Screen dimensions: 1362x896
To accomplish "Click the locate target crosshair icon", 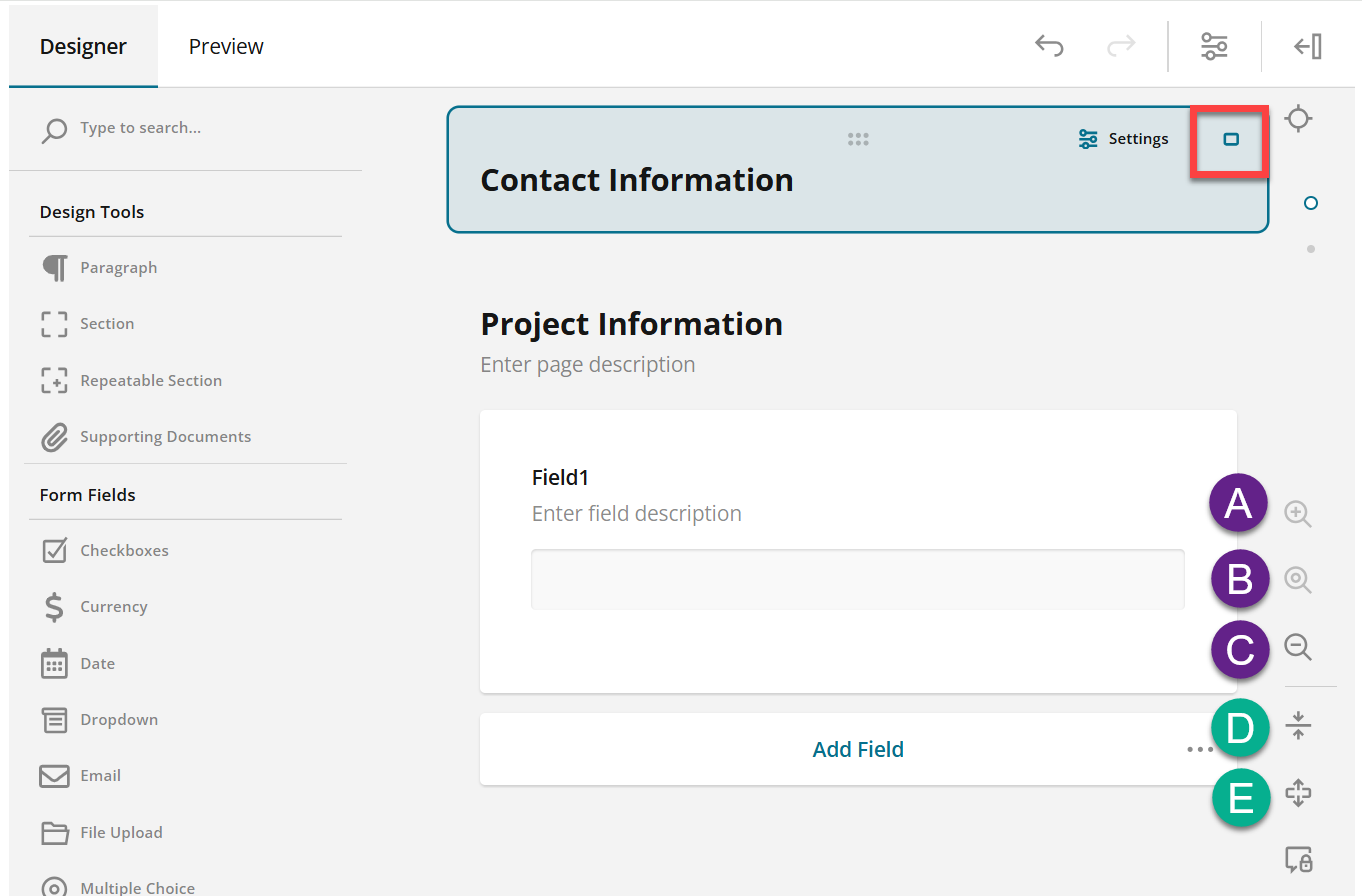I will (1298, 118).
